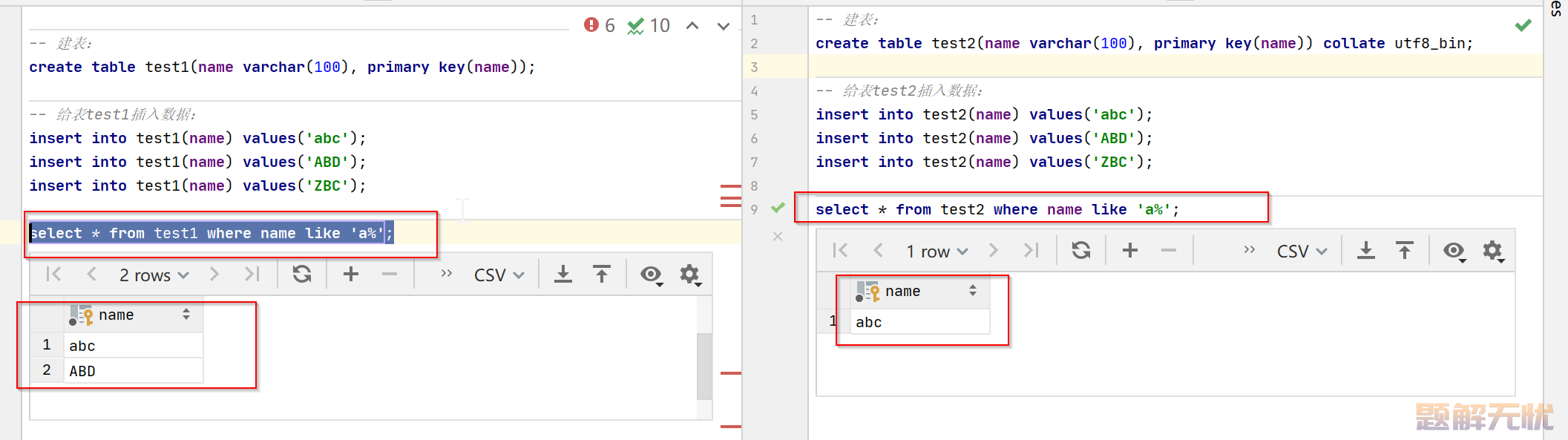Sort test1 results by name column
This screenshot has height=440, width=1568.
tap(186, 315)
